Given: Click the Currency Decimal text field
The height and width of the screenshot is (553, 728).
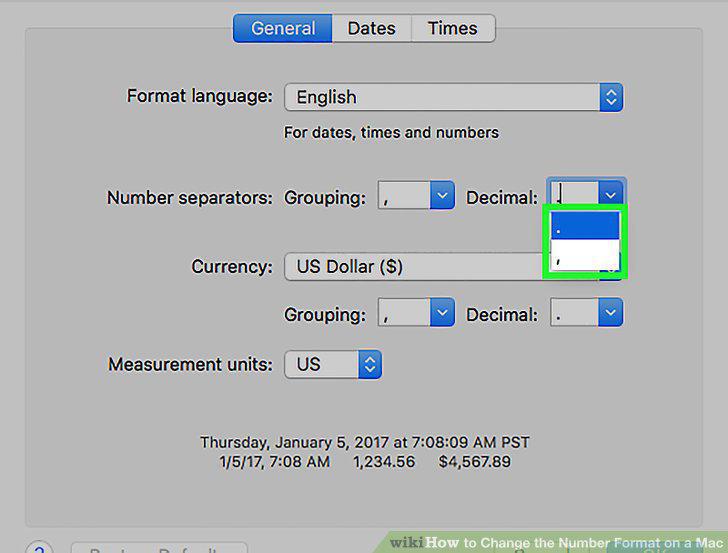Looking at the screenshot, I should coord(574,312).
